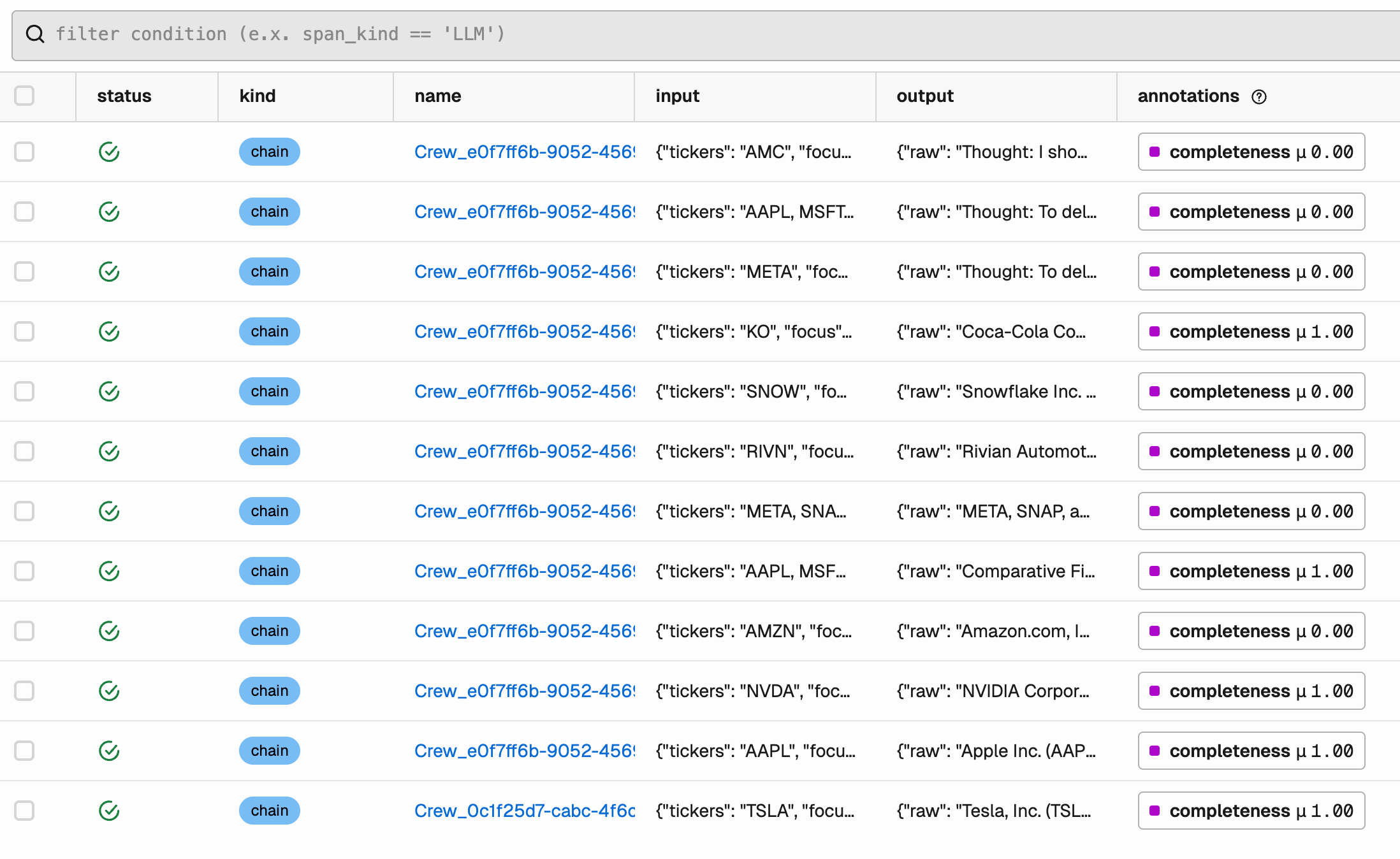
Task: Click the chain kind badge in SNOW row
Action: (x=269, y=392)
